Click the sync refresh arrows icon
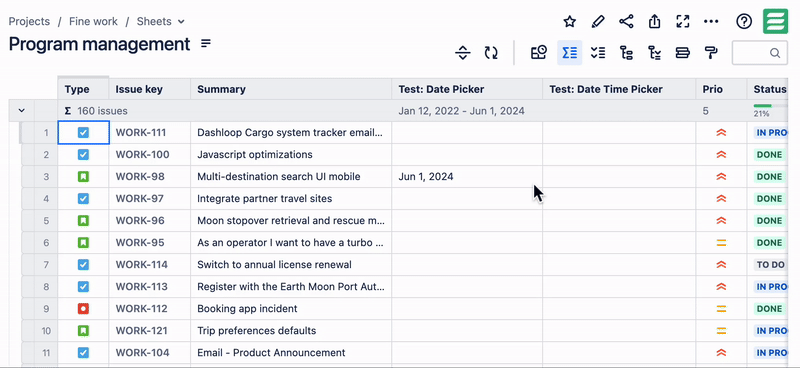This screenshot has width=800, height=368. [x=491, y=53]
